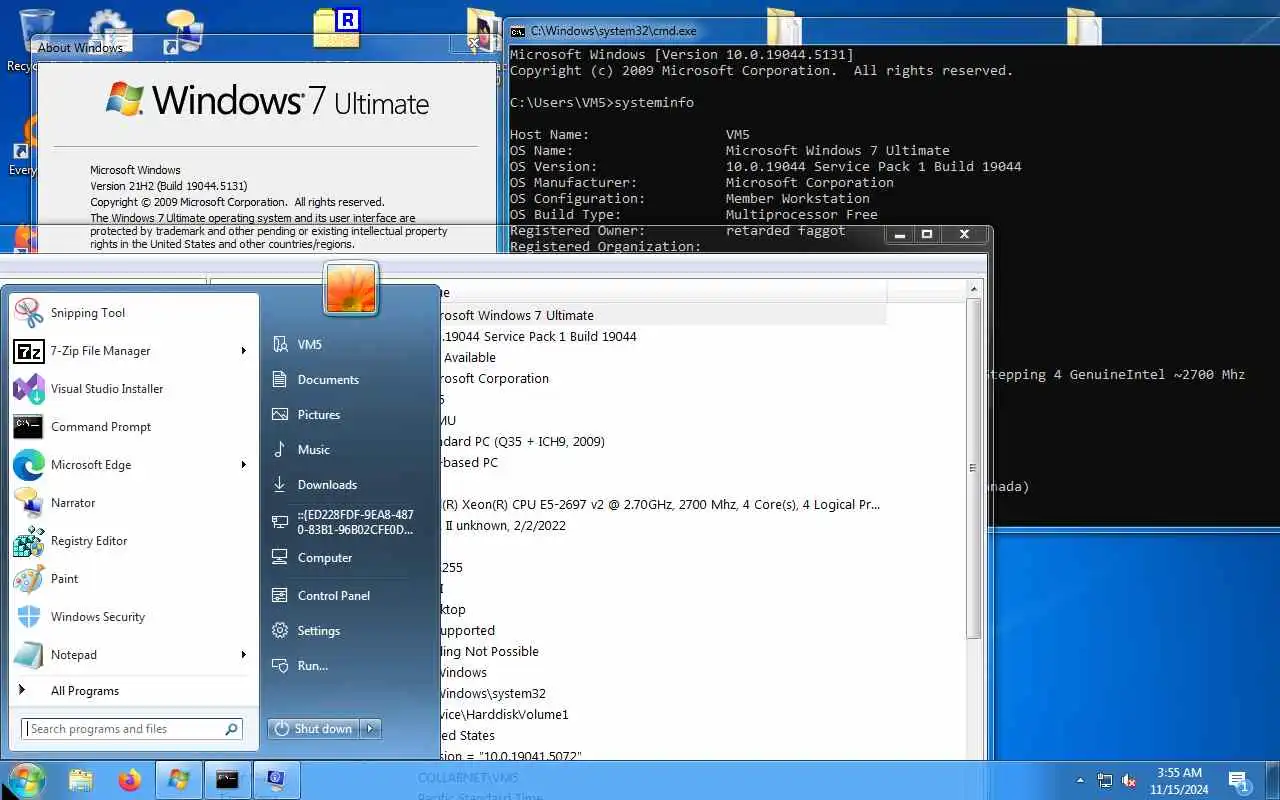Select the Xeon CPU E5-2697 row
The width and height of the screenshot is (1280, 800).
click(660, 504)
